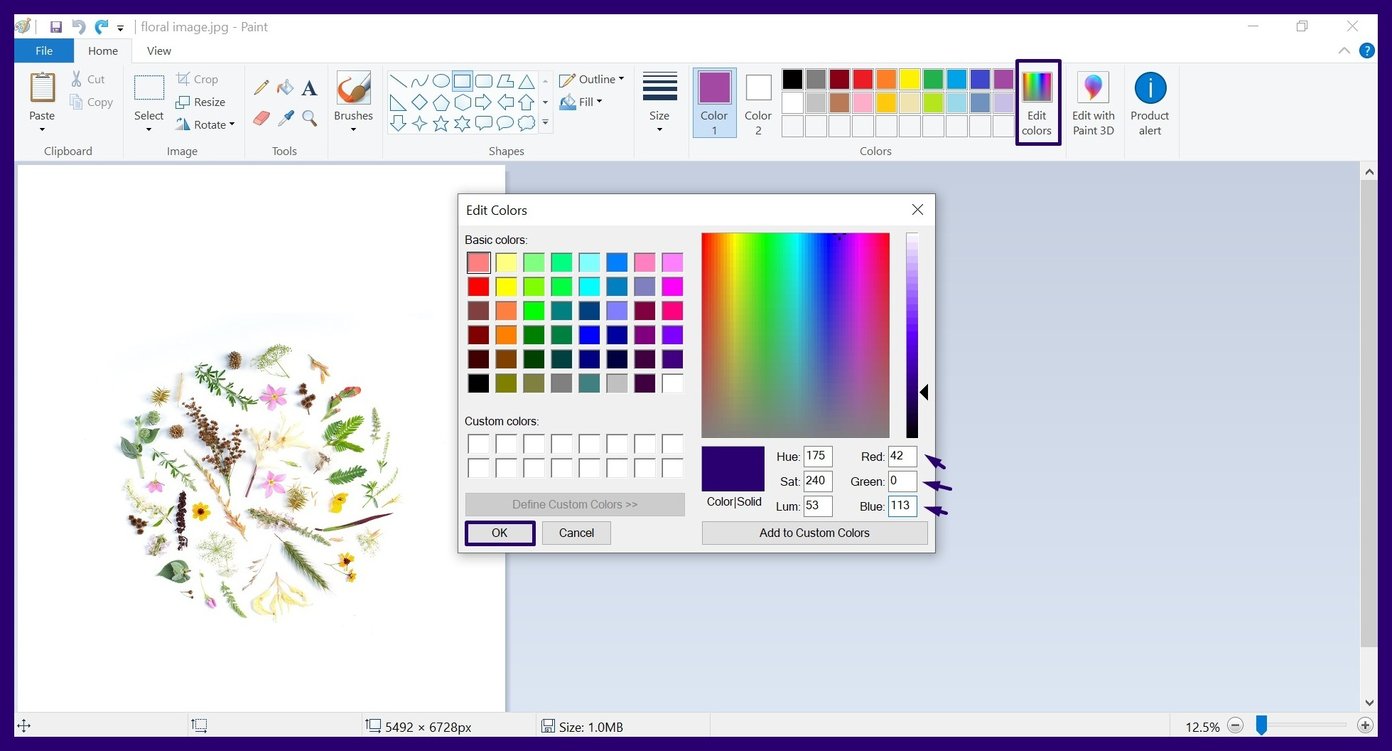The width and height of the screenshot is (1392, 751).
Task: Select the Fill with color tool
Action: coord(285,87)
